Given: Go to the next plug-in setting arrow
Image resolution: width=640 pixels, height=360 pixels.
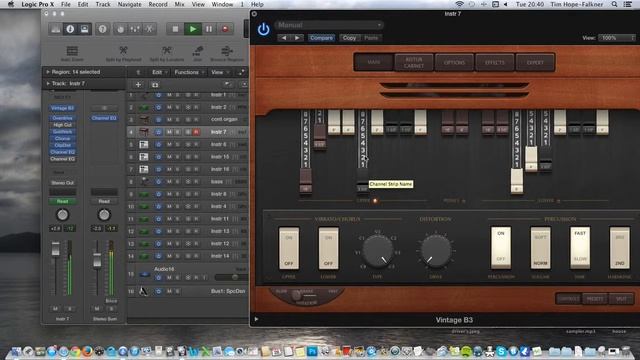Looking at the screenshot, I should pyautogui.click(x=297, y=38).
